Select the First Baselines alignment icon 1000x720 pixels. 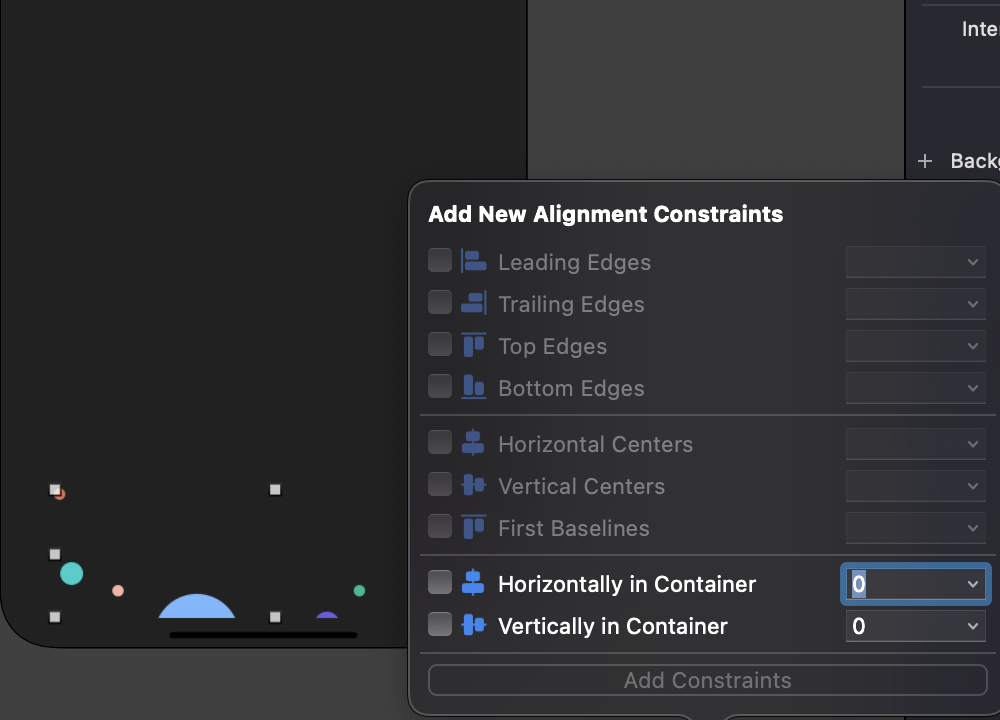[472, 527]
